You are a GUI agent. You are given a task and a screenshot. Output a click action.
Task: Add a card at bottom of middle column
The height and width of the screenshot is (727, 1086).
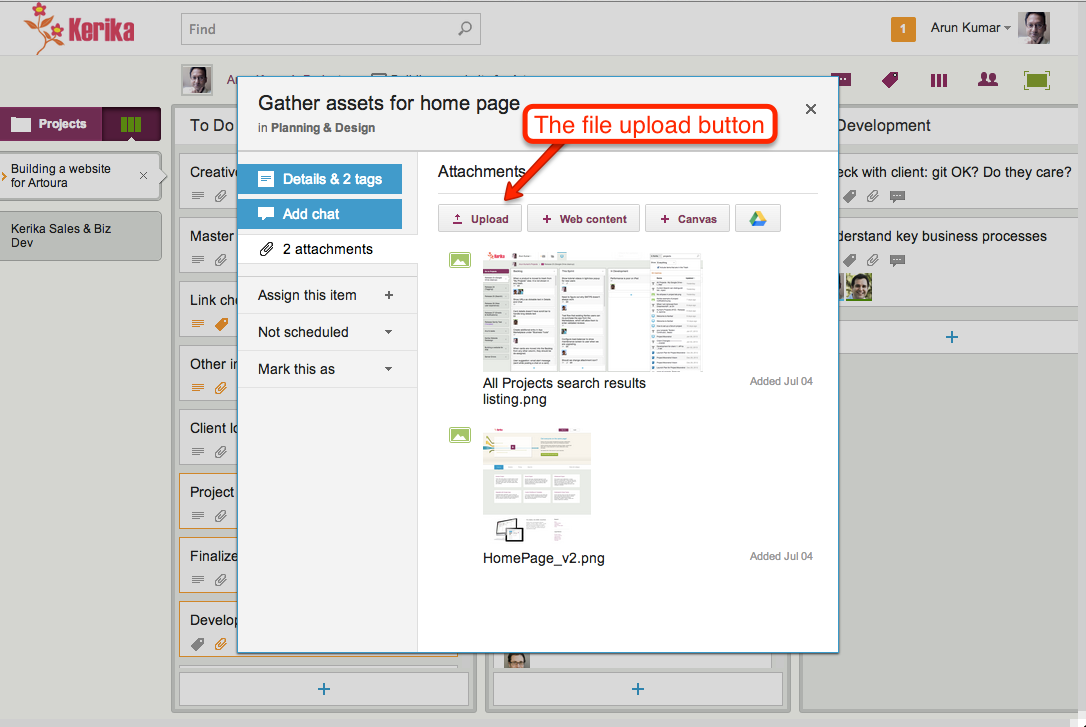click(638, 689)
